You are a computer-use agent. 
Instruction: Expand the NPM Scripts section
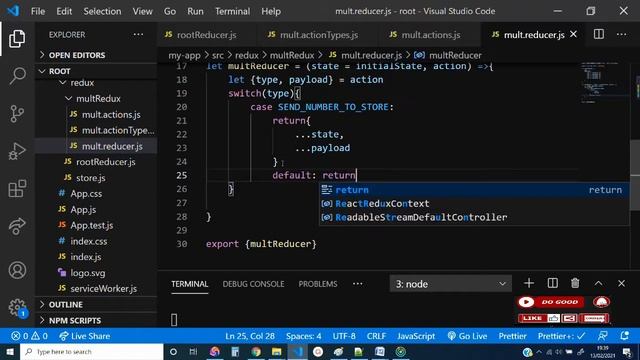tap(75, 320)
